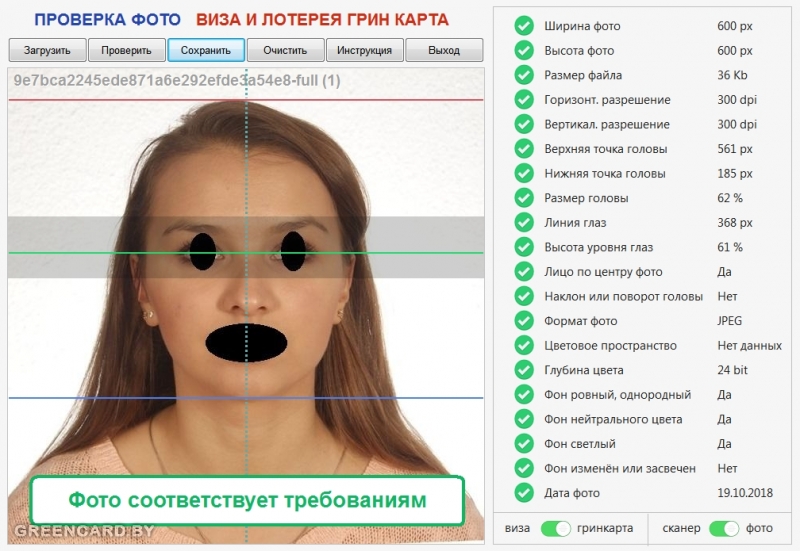
Task: Exit via the Выход button
Action: 444,50
